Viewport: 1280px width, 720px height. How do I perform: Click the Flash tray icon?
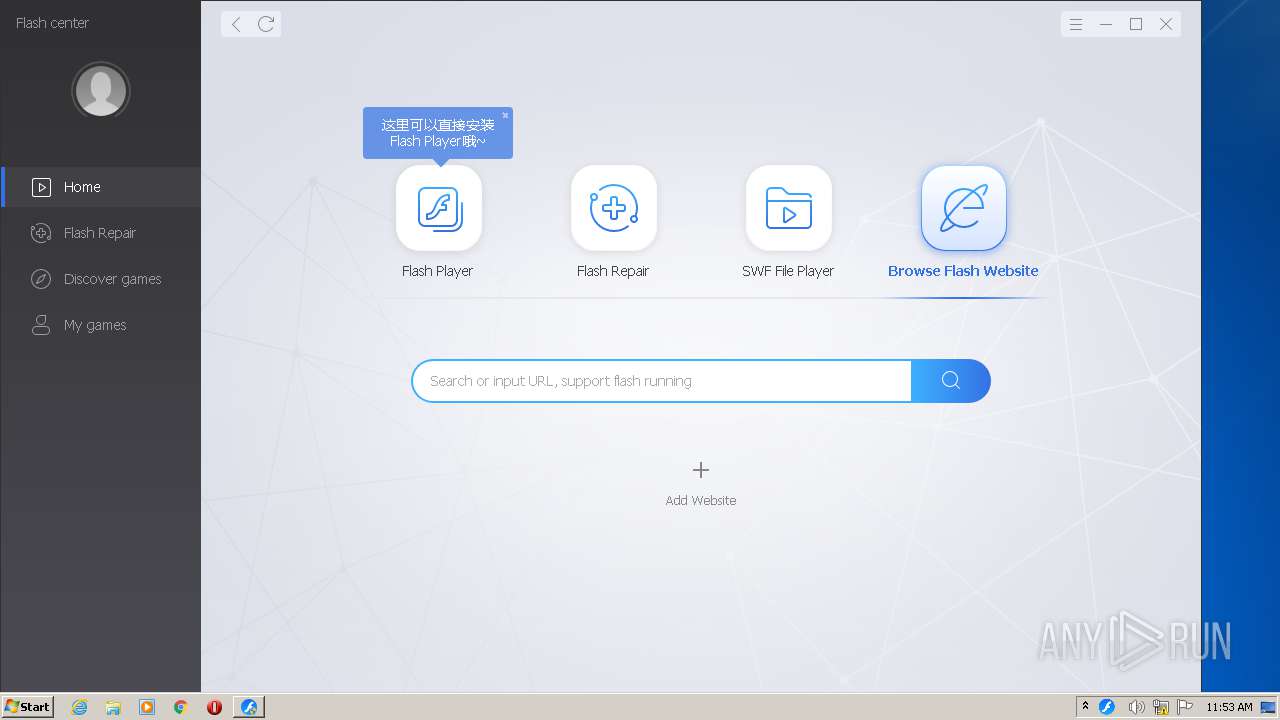1107,707
